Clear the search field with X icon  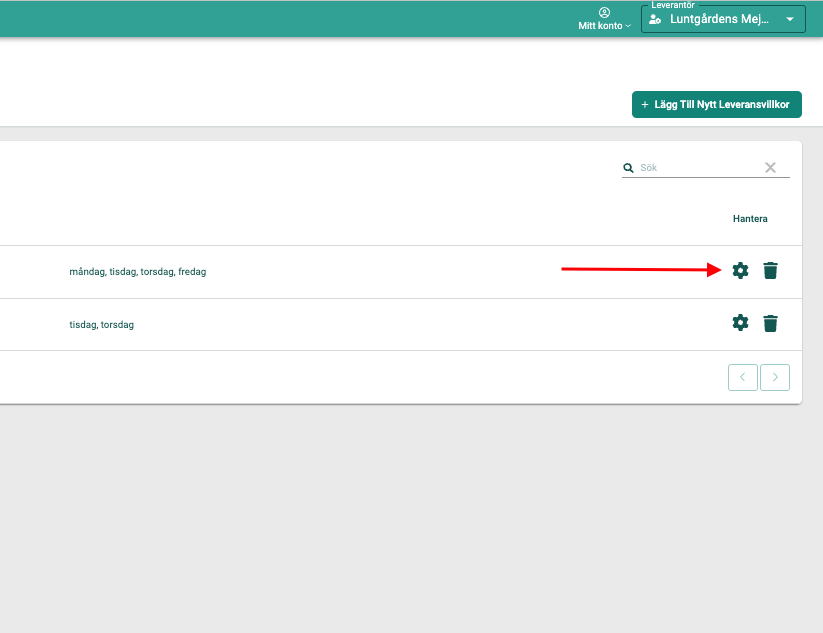[770, 167]
